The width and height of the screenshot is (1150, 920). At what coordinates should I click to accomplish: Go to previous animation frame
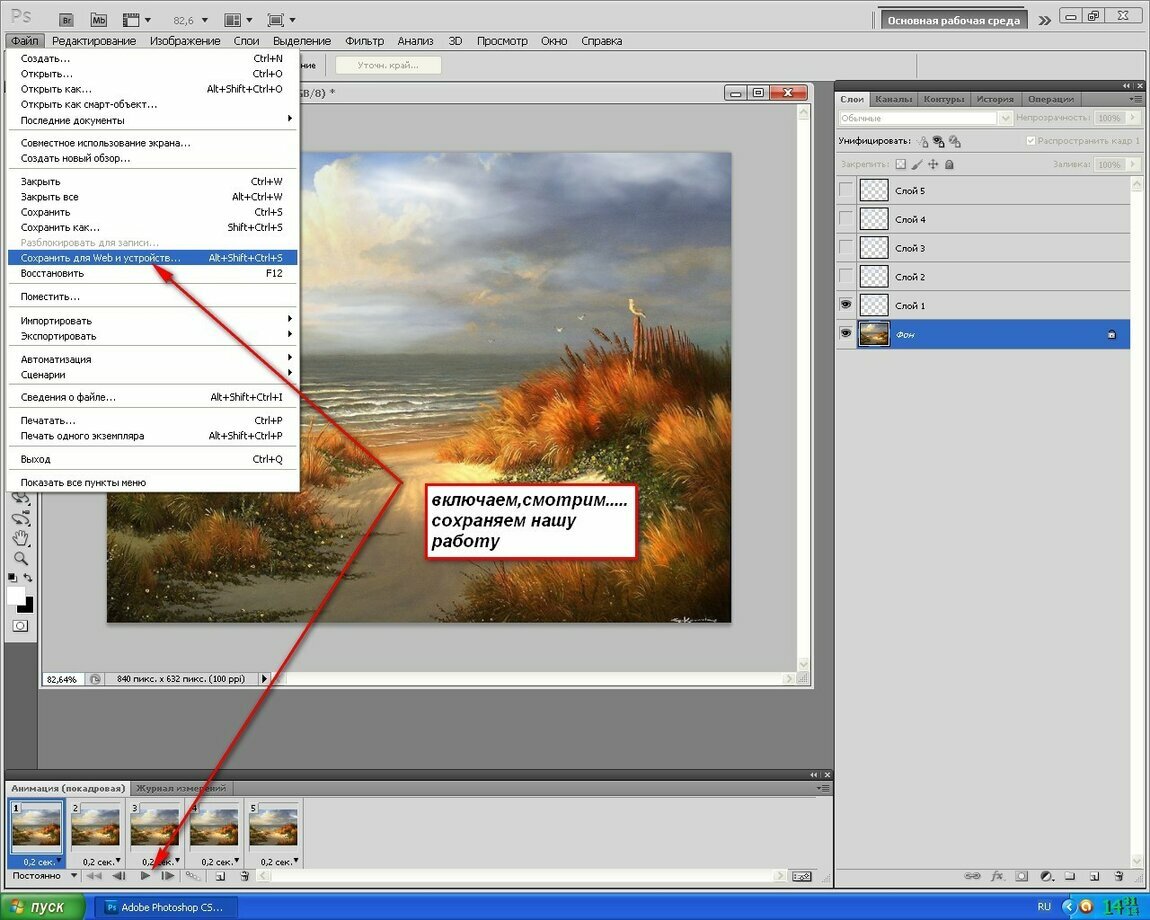pyautogui.click(x=119, y=876)
